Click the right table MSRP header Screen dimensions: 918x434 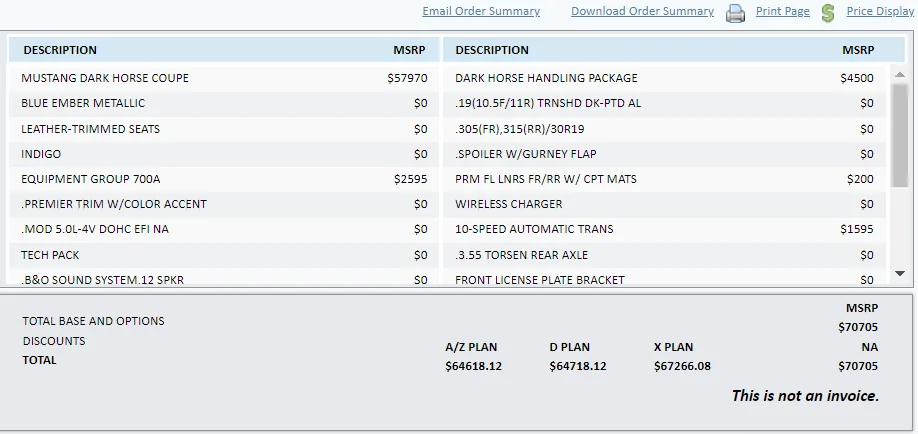click(x=858, y=50)
